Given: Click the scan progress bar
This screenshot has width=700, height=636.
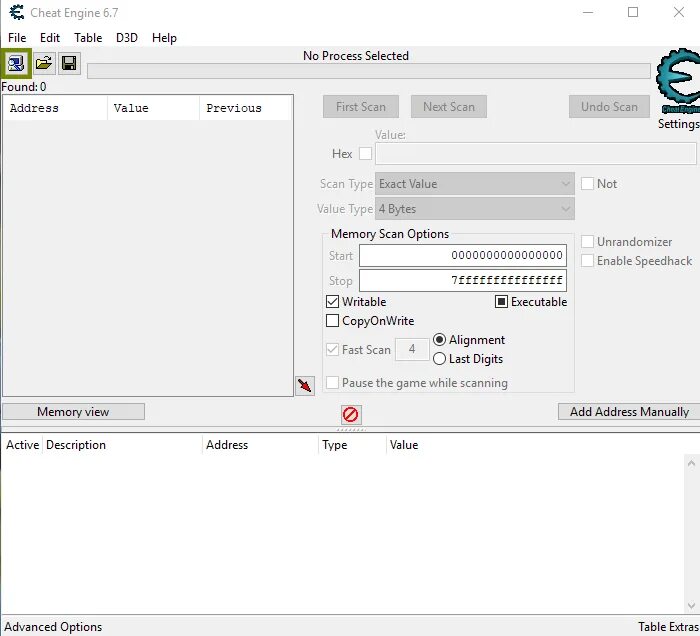Looking at the screenshot, I should 369,71.
